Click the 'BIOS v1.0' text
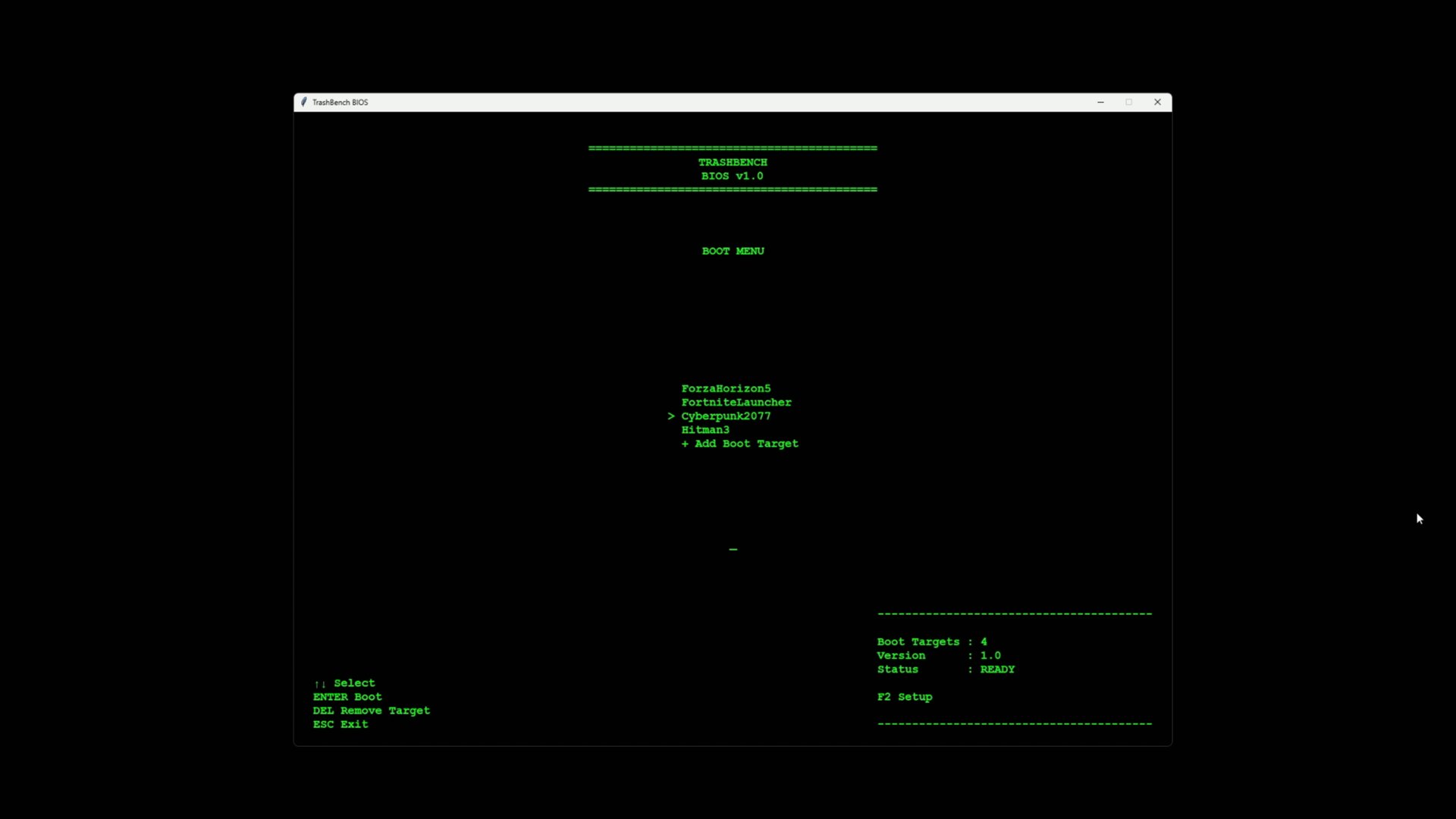Screen dimensions: 1456x819 (x=733, y=176)
